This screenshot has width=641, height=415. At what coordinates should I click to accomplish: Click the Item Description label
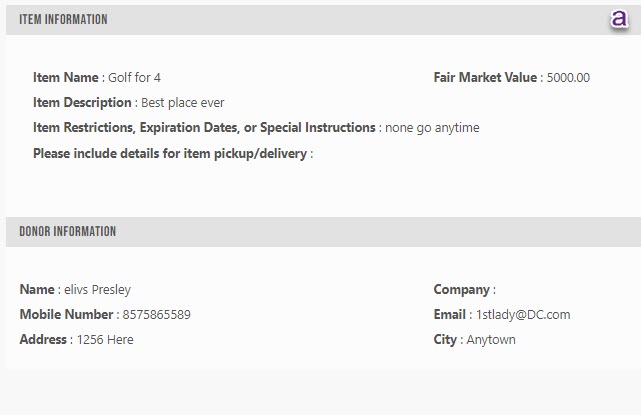click(x=82, y=102)
